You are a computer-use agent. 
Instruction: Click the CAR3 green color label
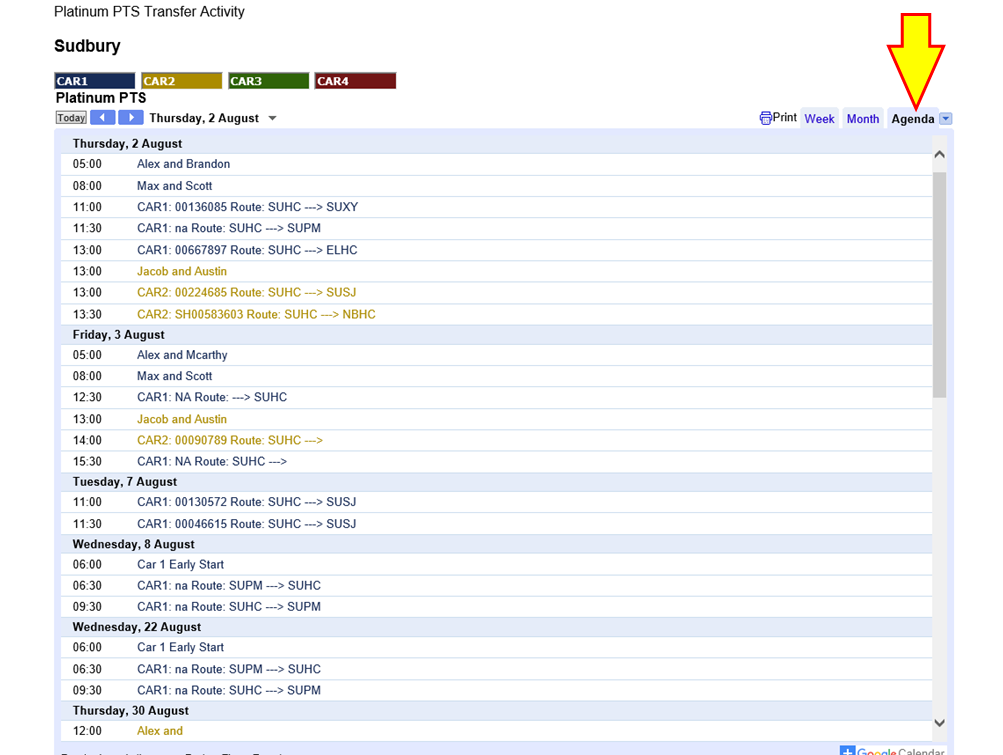[268, 81]
